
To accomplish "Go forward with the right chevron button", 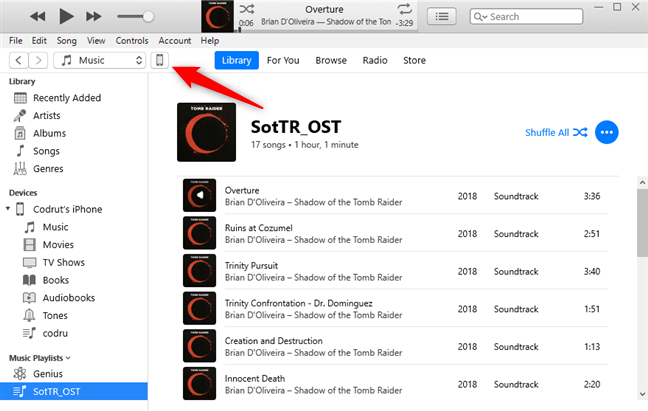I will [38, 60].
